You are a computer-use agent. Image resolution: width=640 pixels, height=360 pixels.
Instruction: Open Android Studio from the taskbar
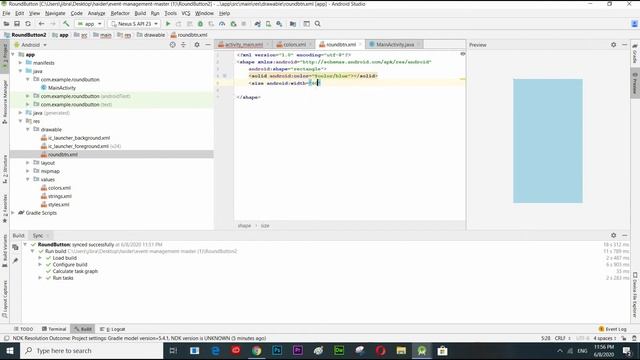coord(422,351)
